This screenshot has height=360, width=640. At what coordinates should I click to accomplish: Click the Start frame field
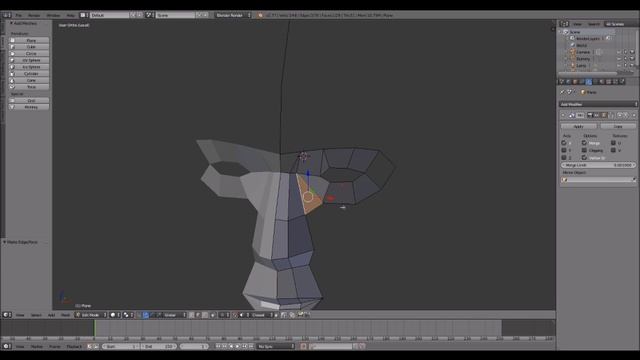pyautogui.click(x=121, y=346)
